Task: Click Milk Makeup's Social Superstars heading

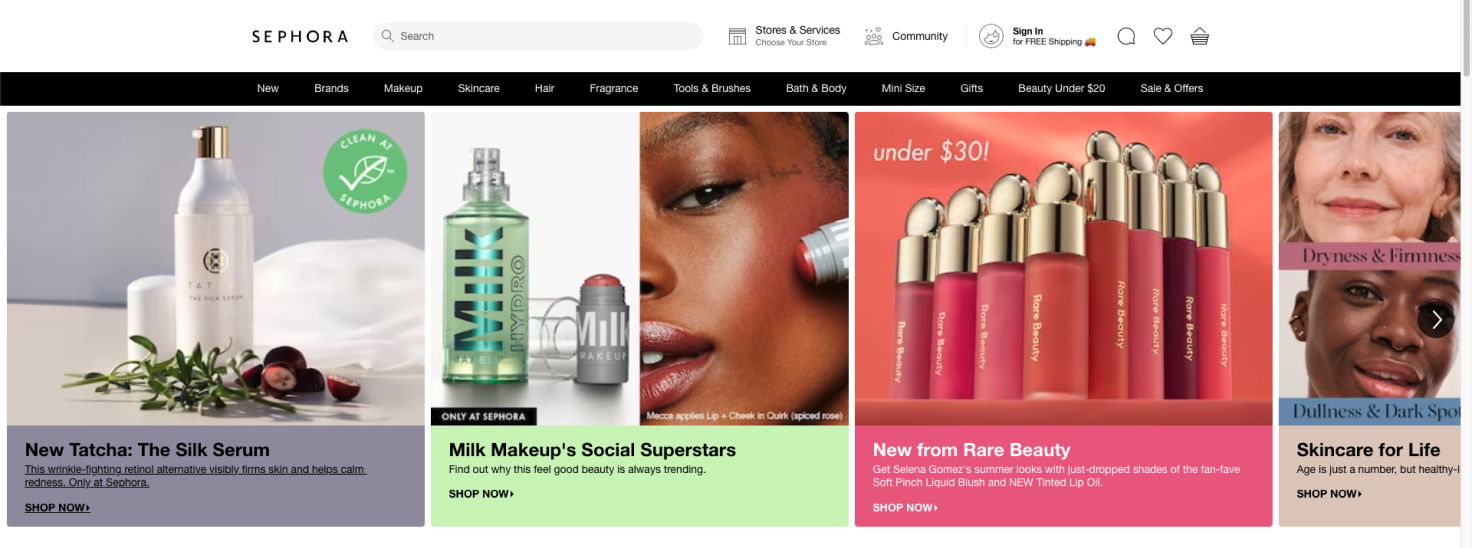Action: [x=592, y=450]
